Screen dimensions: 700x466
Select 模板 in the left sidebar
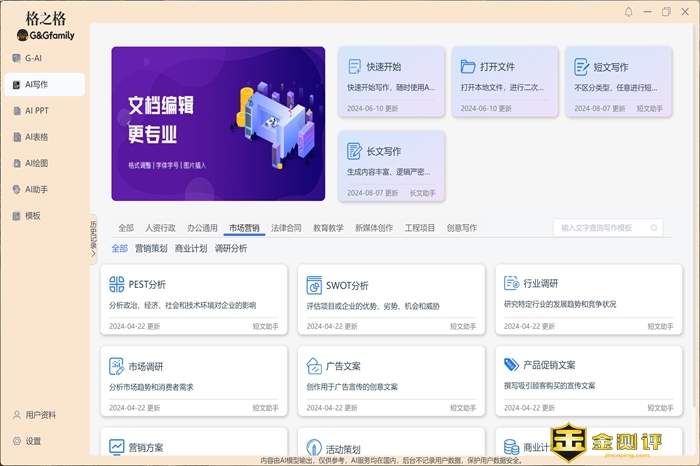(x=33, y=215)
